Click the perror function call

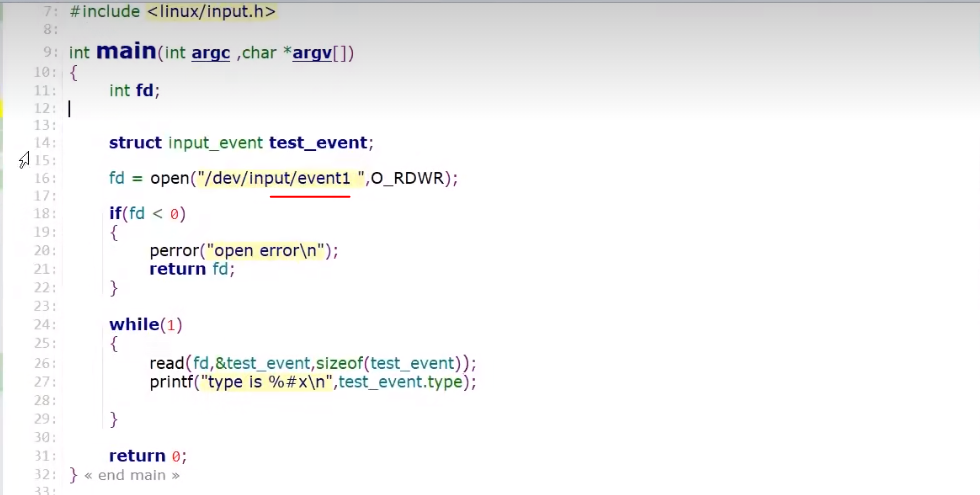pos(174,251)
